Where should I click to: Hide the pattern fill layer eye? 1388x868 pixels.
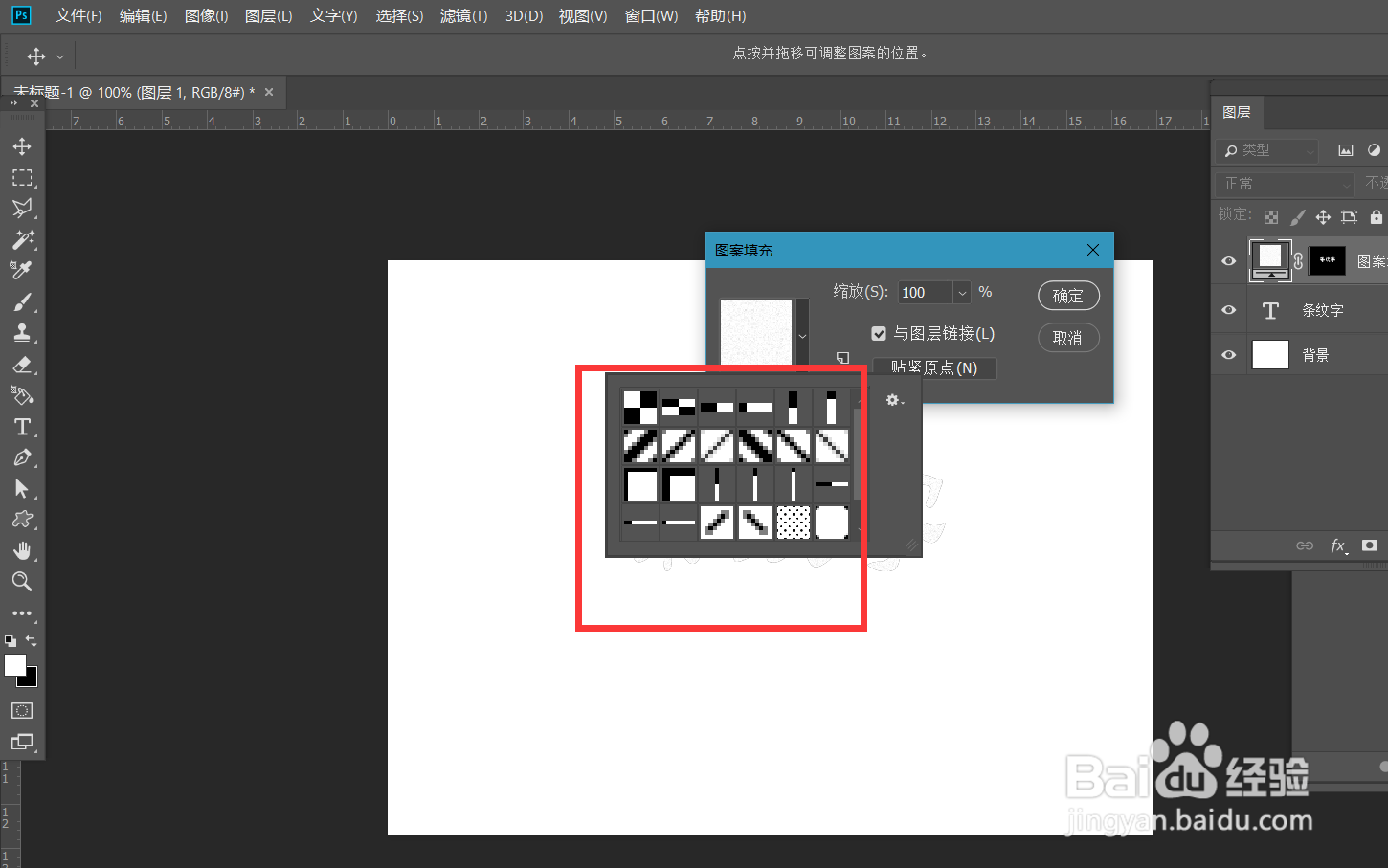click(x=1229, y=261)
